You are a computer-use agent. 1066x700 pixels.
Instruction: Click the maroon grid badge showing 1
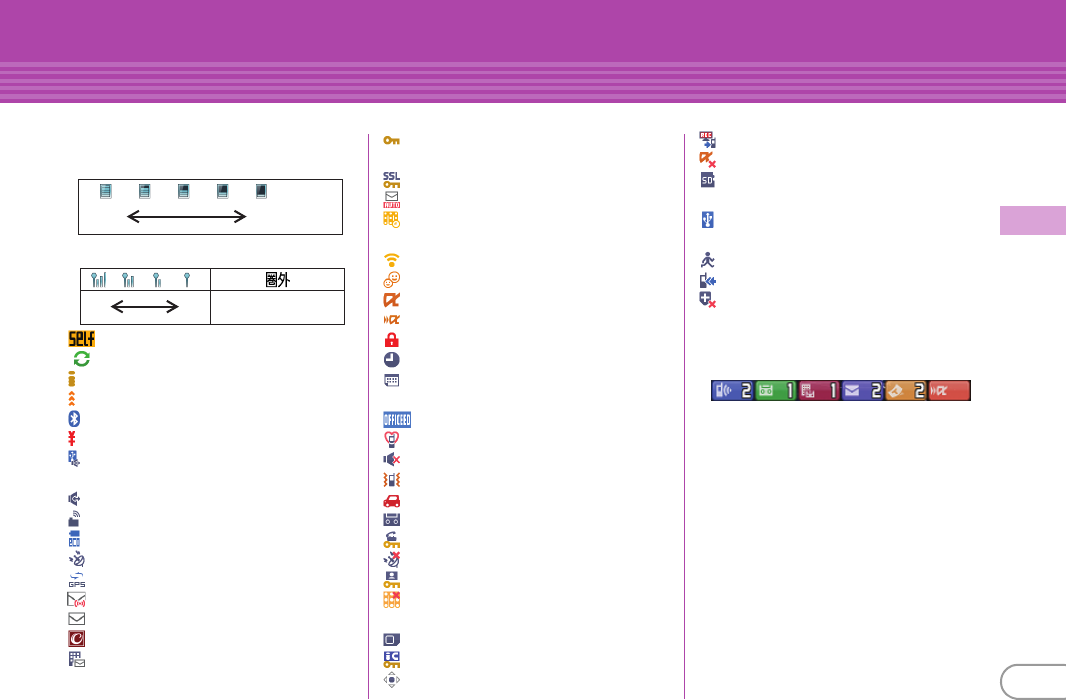click(819, 390)
